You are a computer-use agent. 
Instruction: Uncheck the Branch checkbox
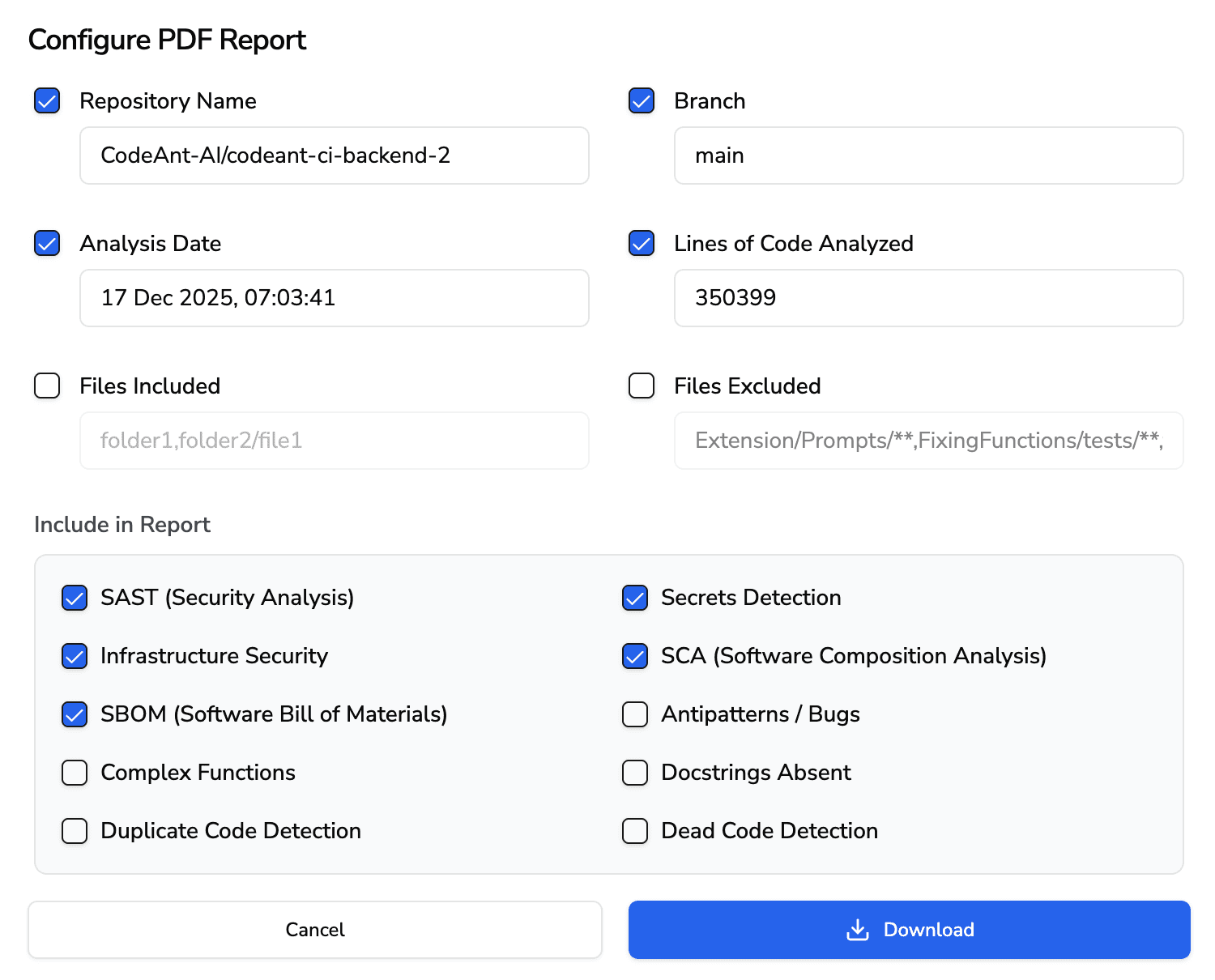(x=641, y=101)
